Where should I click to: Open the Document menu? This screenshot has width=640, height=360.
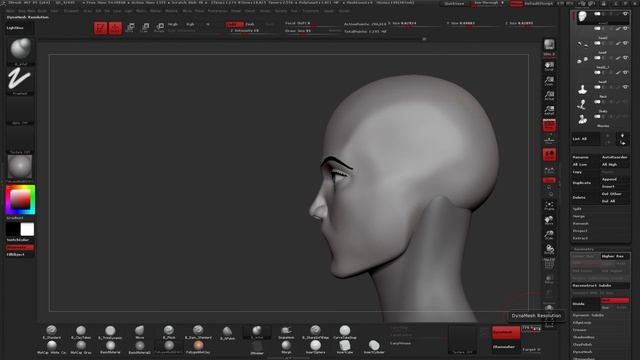[71, 11]
